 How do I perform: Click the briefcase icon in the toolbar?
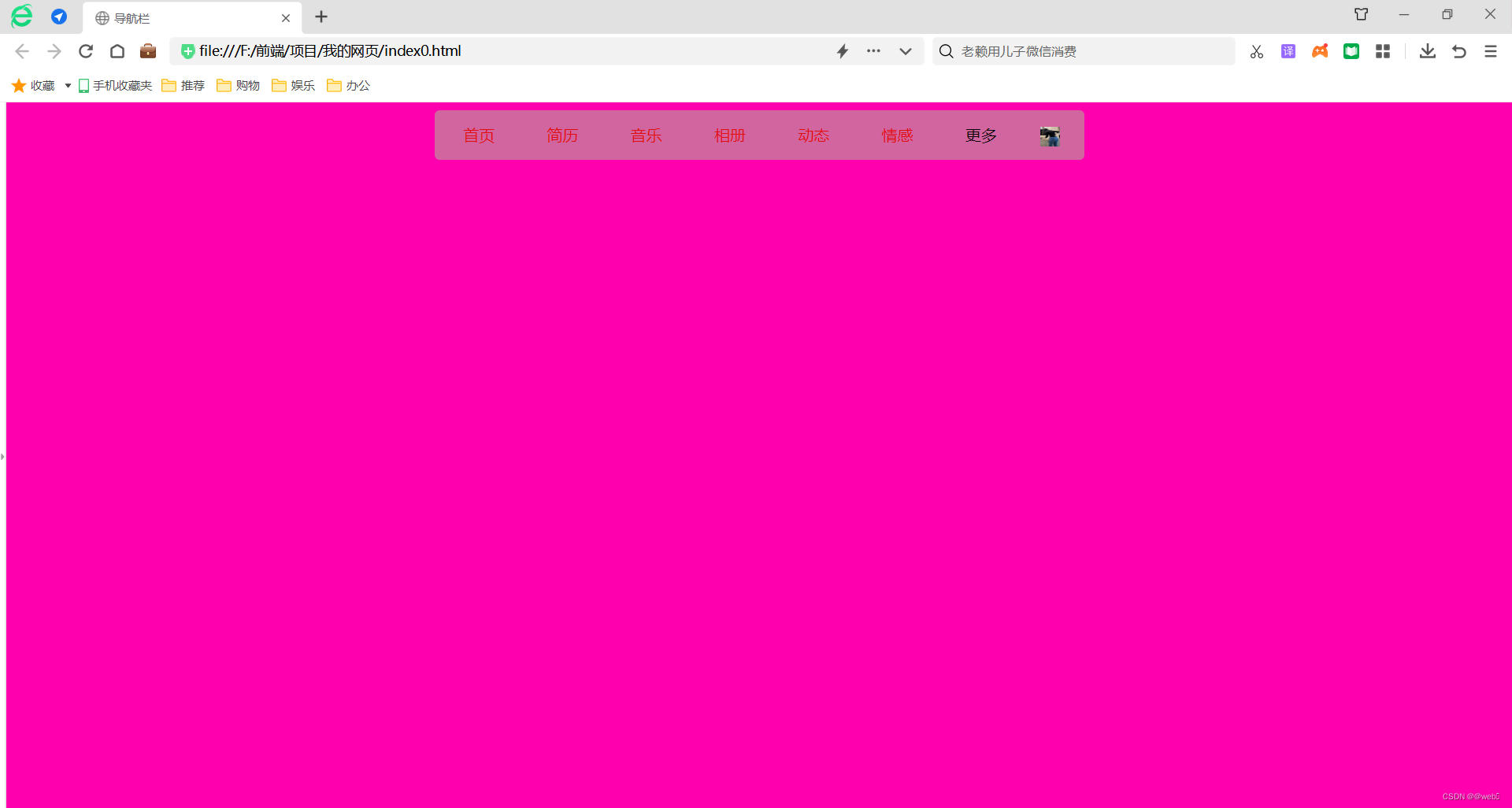(147, 51)
